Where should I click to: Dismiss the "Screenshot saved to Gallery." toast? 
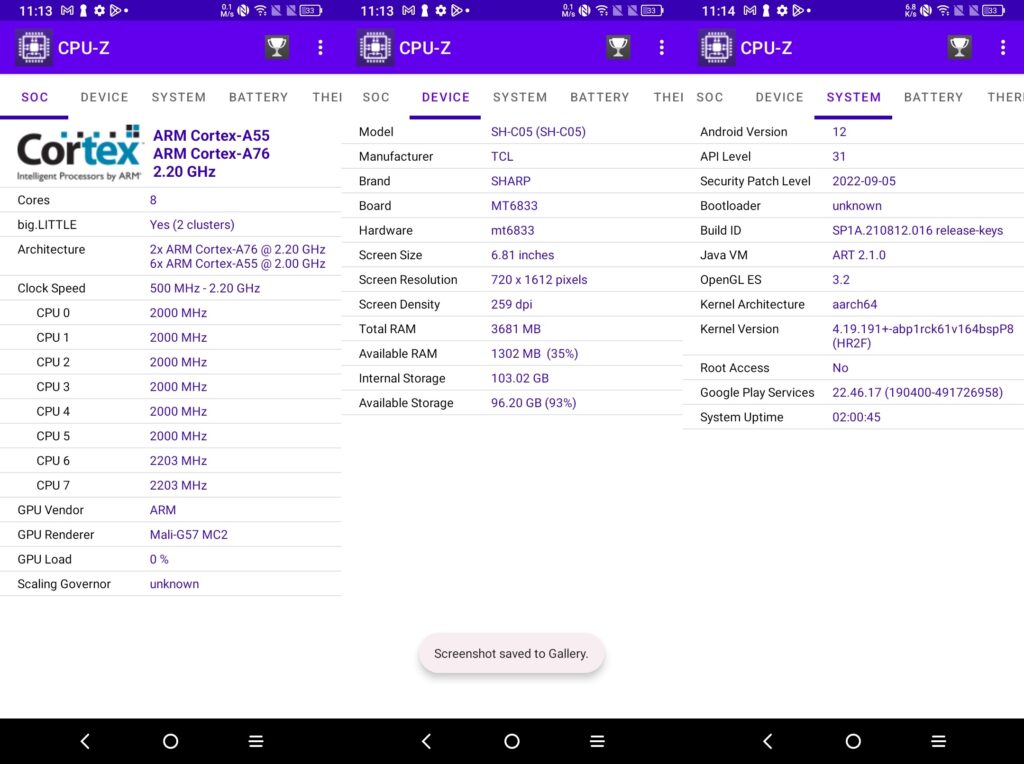[x=511, y=654]
